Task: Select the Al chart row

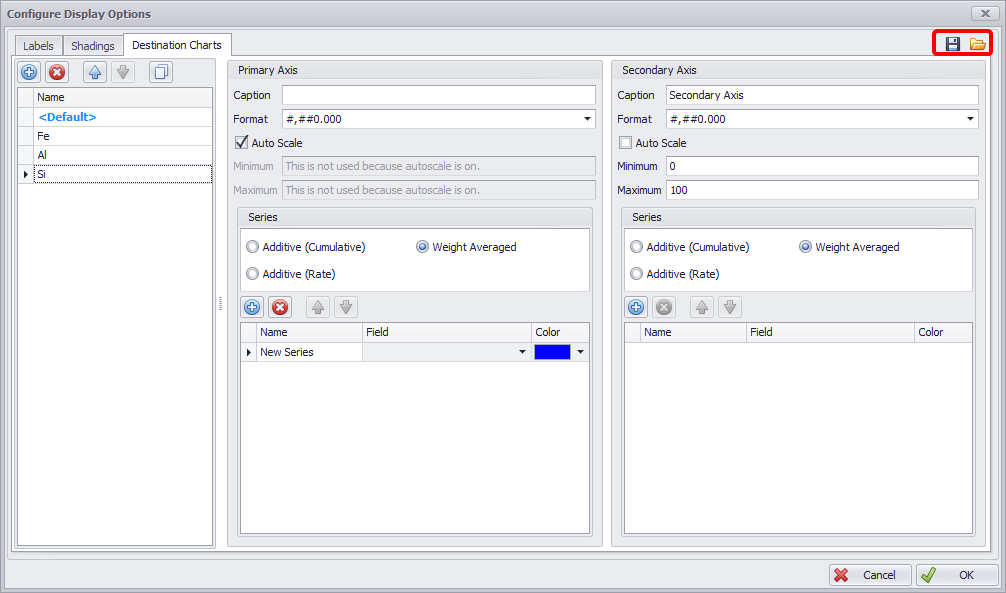Action: (123, 155)
